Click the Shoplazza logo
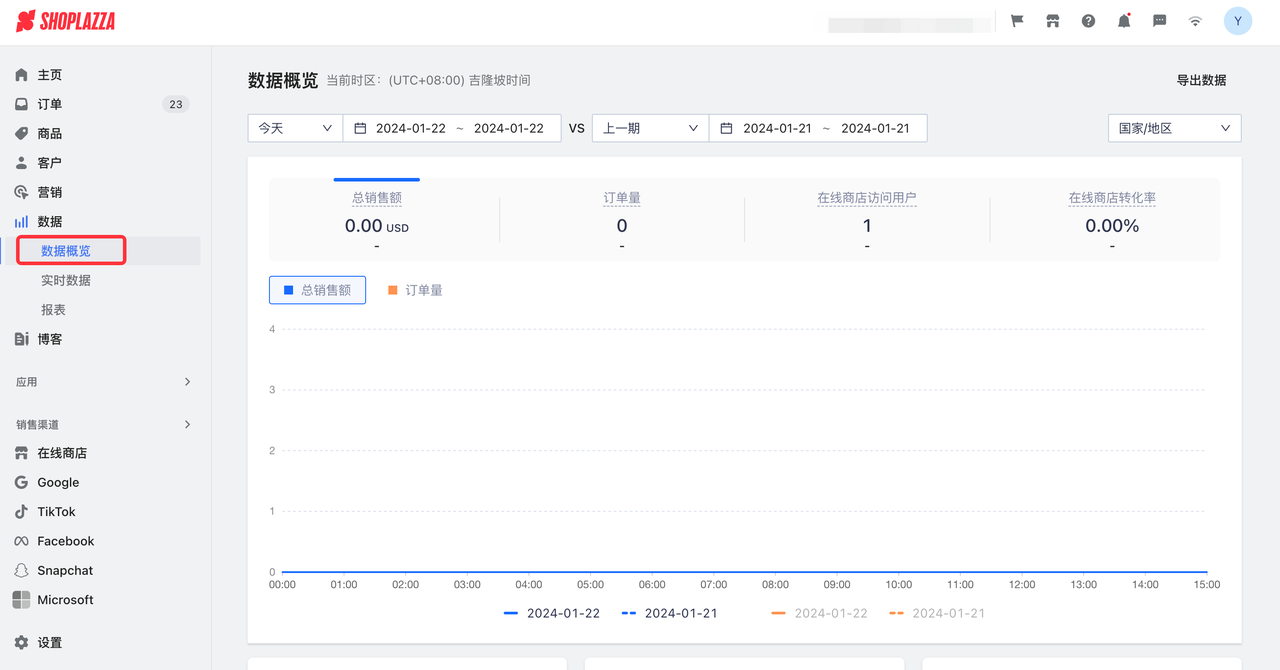1280x670 pixels. [64, 20]
